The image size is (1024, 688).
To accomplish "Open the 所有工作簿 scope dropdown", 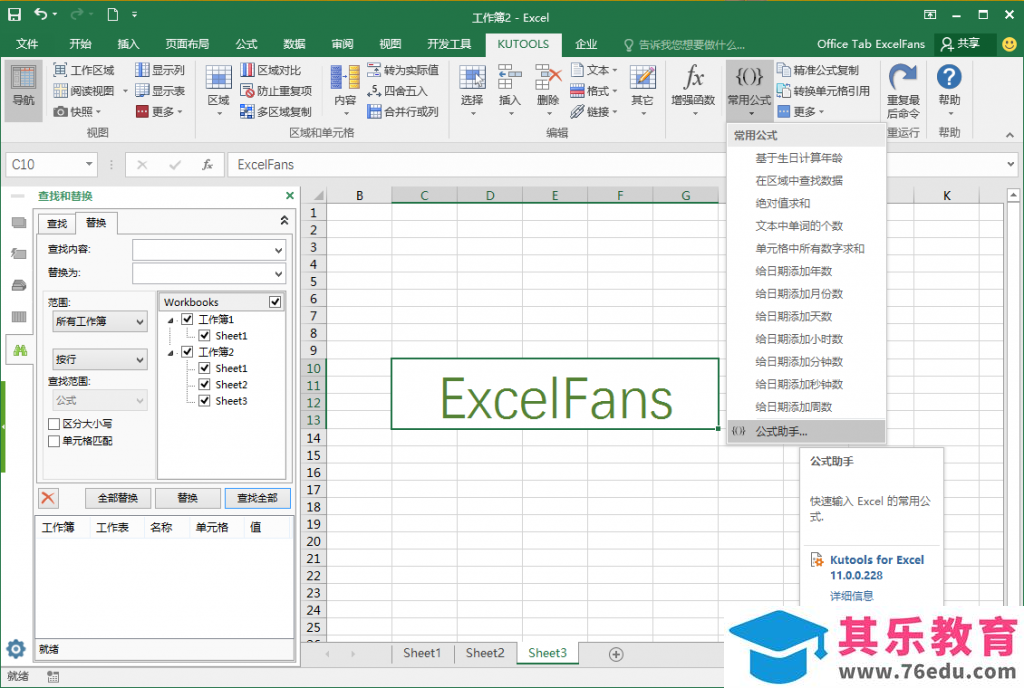I will pos(100,321).
